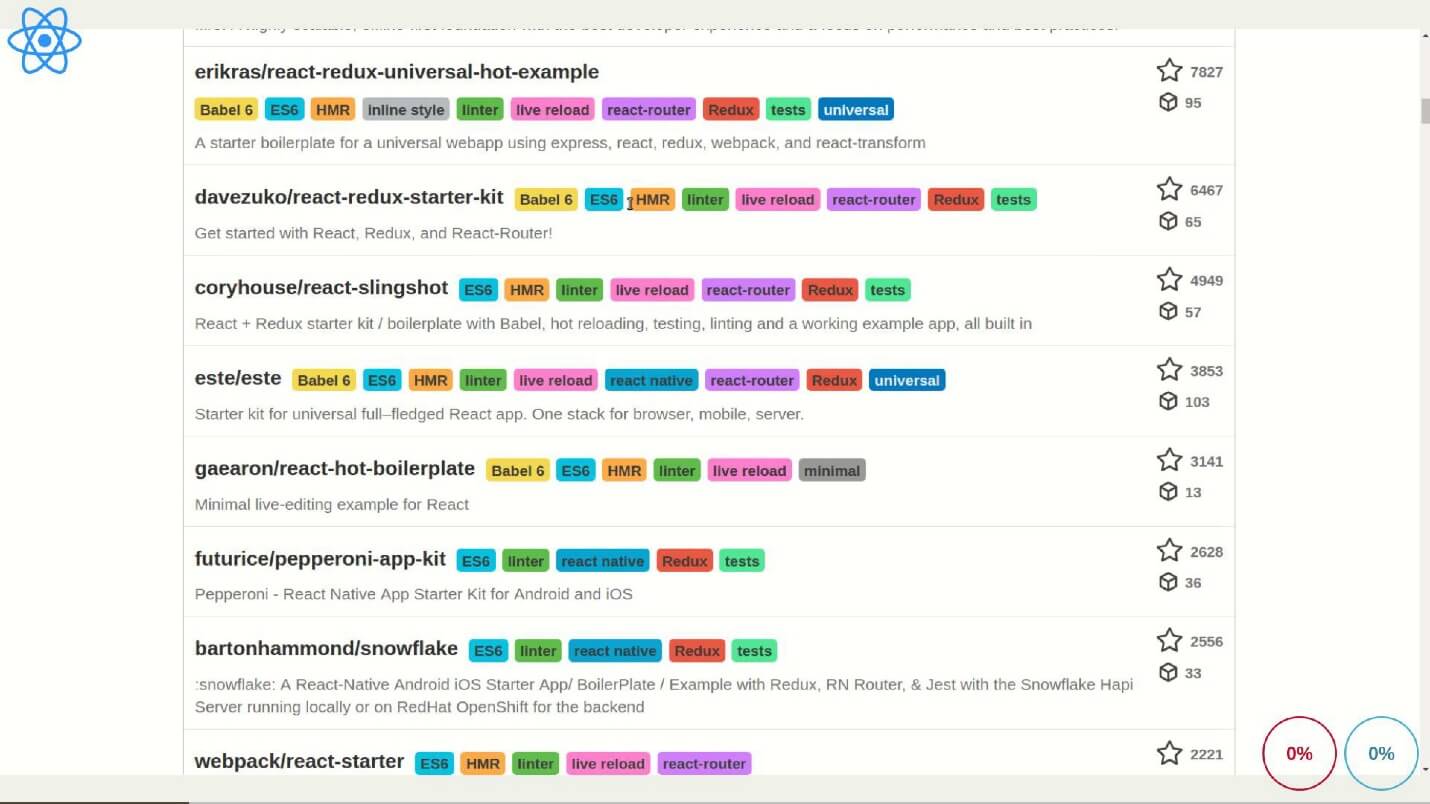The image size is (1430, 804).
Task: Click the 'react native' tag on futurice/pepperoni-app-kit
Action: (603, 561)
